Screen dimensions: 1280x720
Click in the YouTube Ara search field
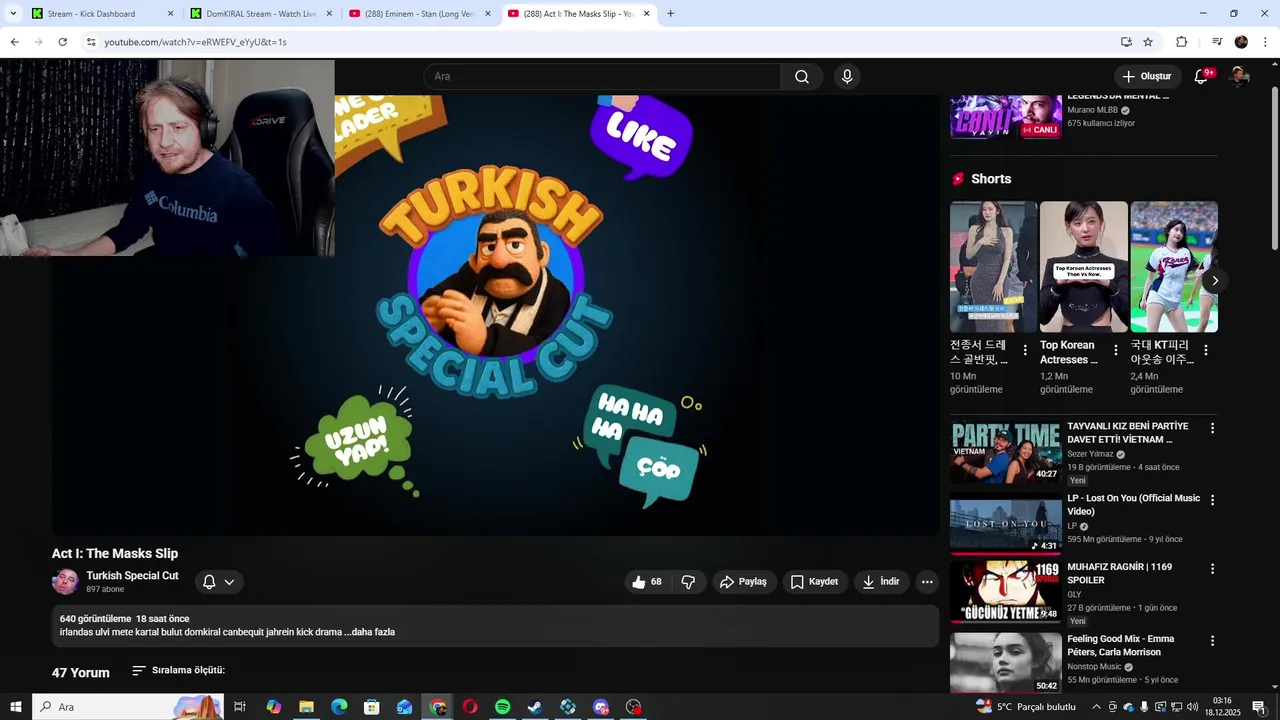click(x=602, y=77)
